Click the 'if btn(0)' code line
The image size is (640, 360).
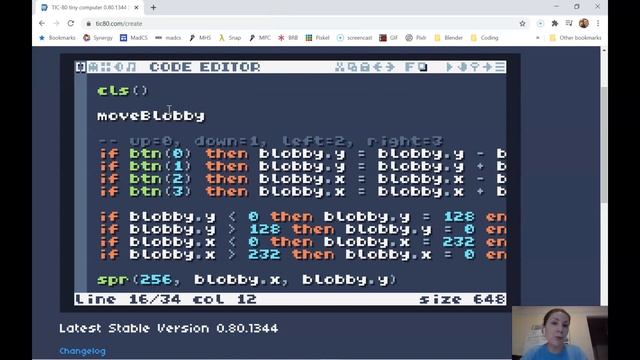pyautogui.click(x=302, y=153)
